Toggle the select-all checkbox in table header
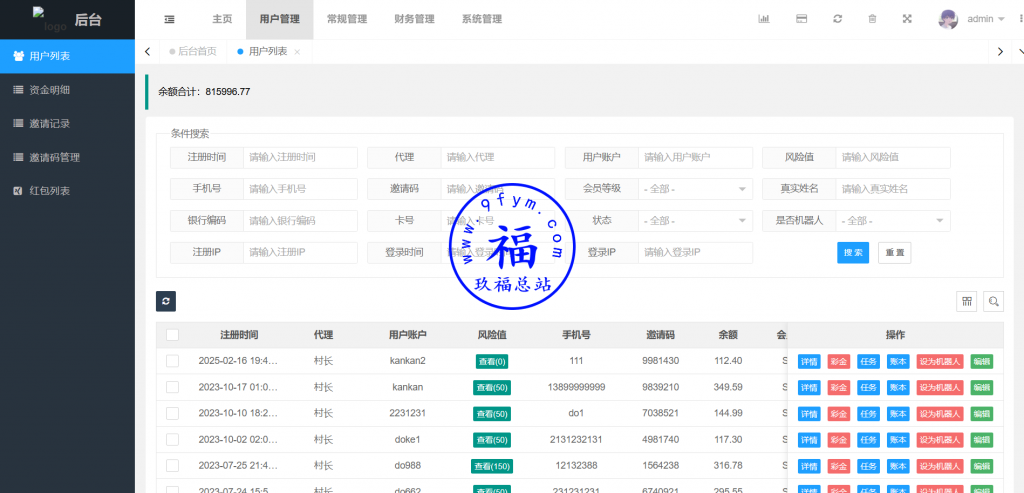1024x493 pixels. pyautogui.click(x=172, y=335)
